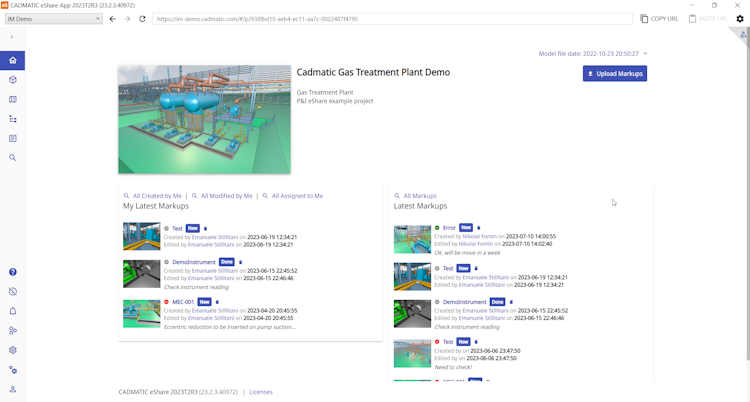Click the Upload Markups button

click(615, 73)
